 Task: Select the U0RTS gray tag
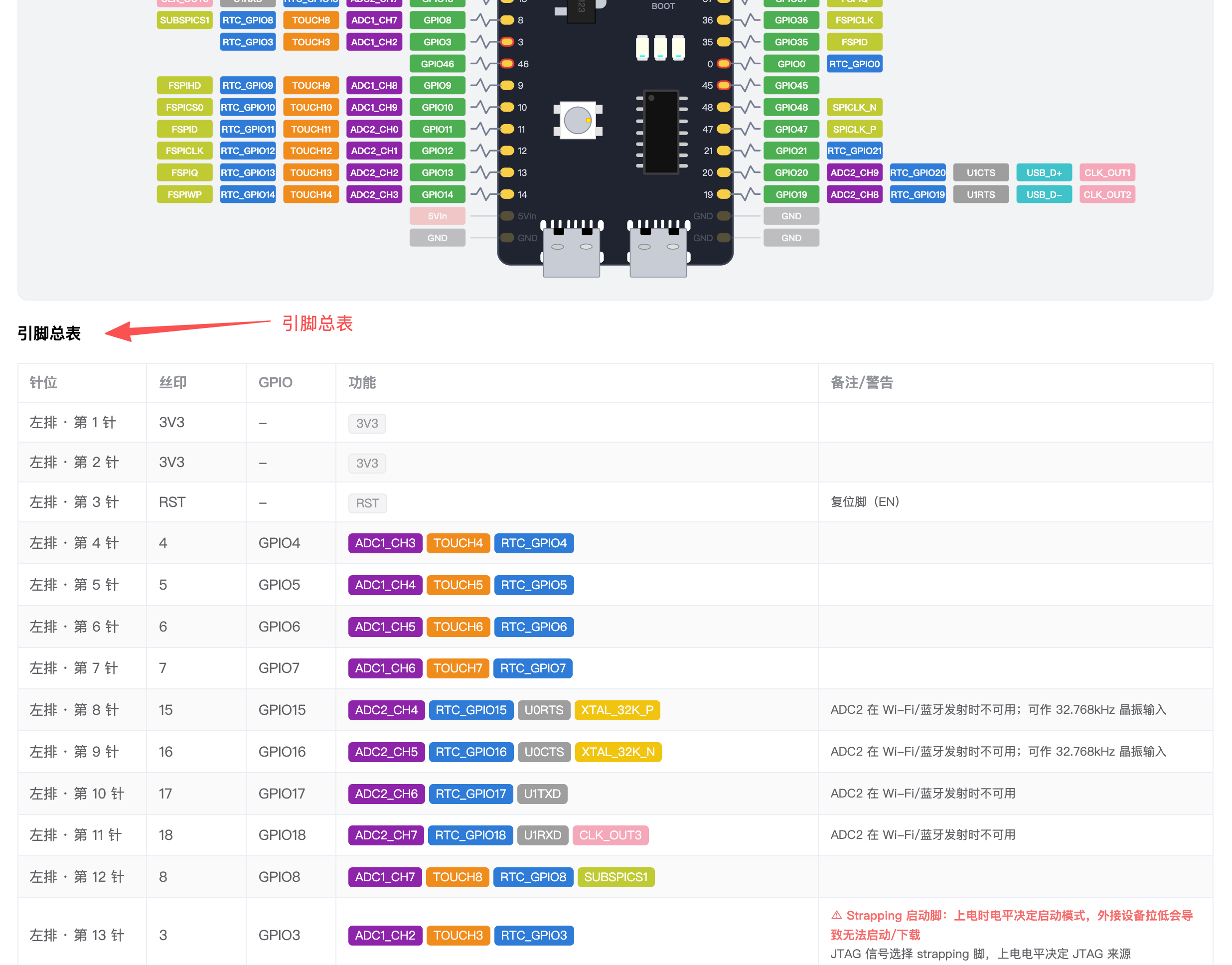point(543,710)
